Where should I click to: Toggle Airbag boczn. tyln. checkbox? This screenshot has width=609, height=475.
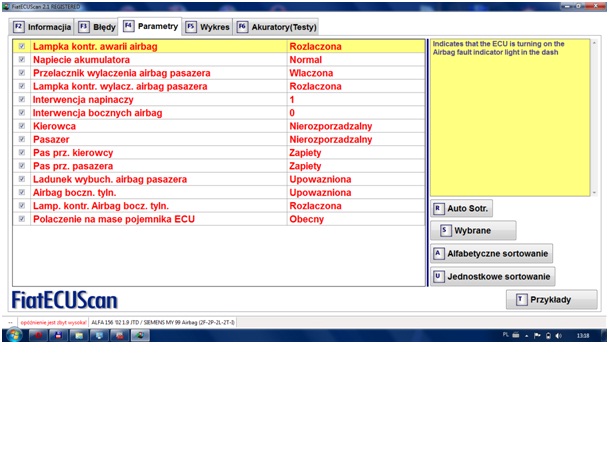[22, 192]
